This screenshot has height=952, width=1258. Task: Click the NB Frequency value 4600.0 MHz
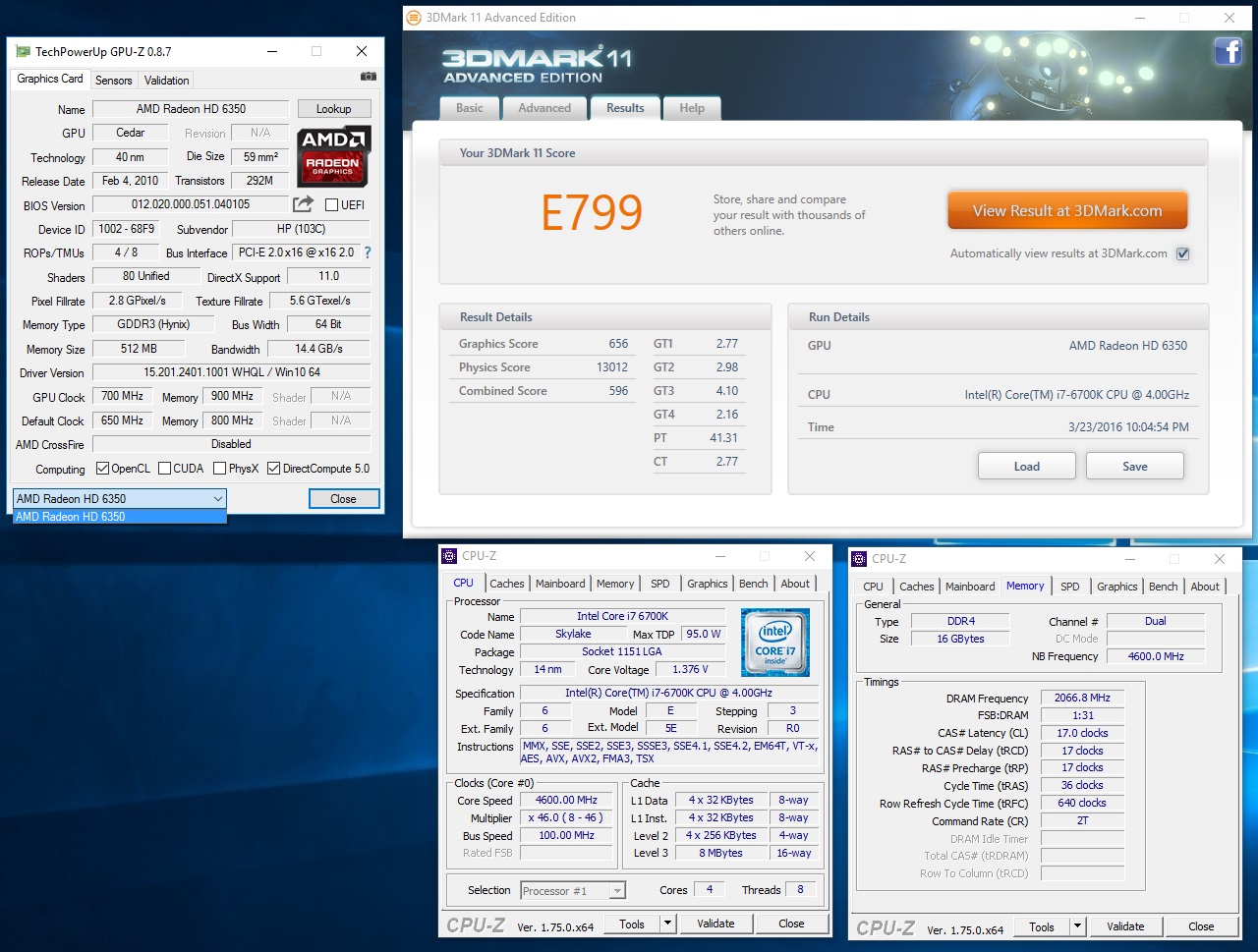click(x=1156, y=656)
